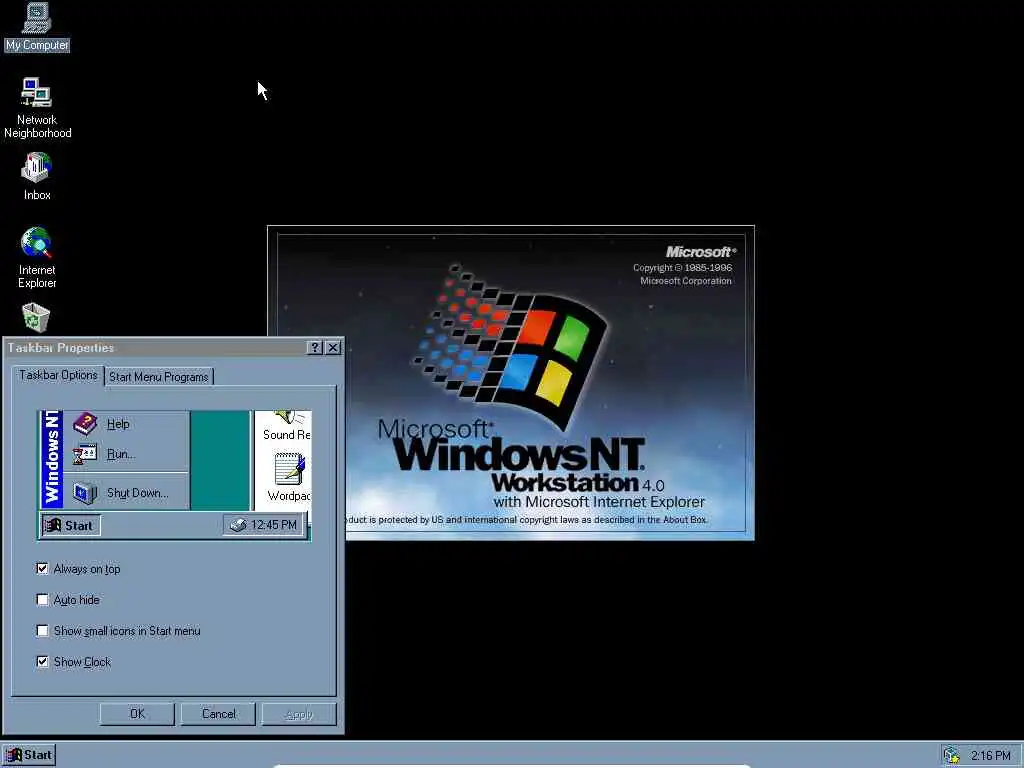
Task: Close the Taskbar Properties dialog
Action: (x=333, y=347)
